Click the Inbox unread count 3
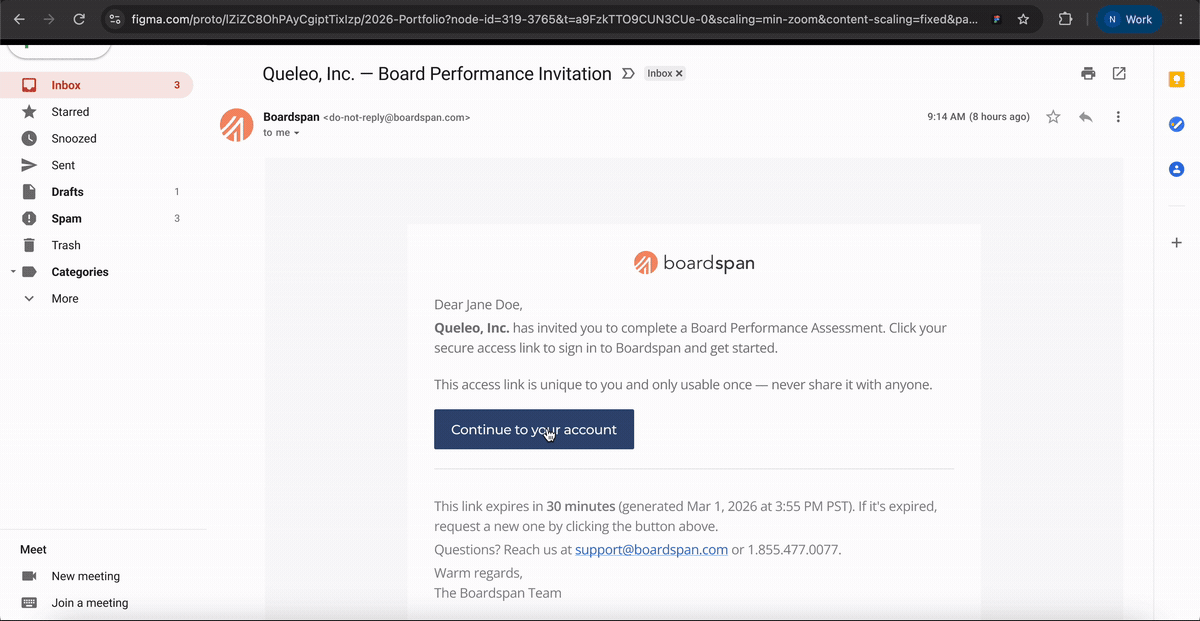The width and height of the screenshot is (1200, 621). (177, 85)
